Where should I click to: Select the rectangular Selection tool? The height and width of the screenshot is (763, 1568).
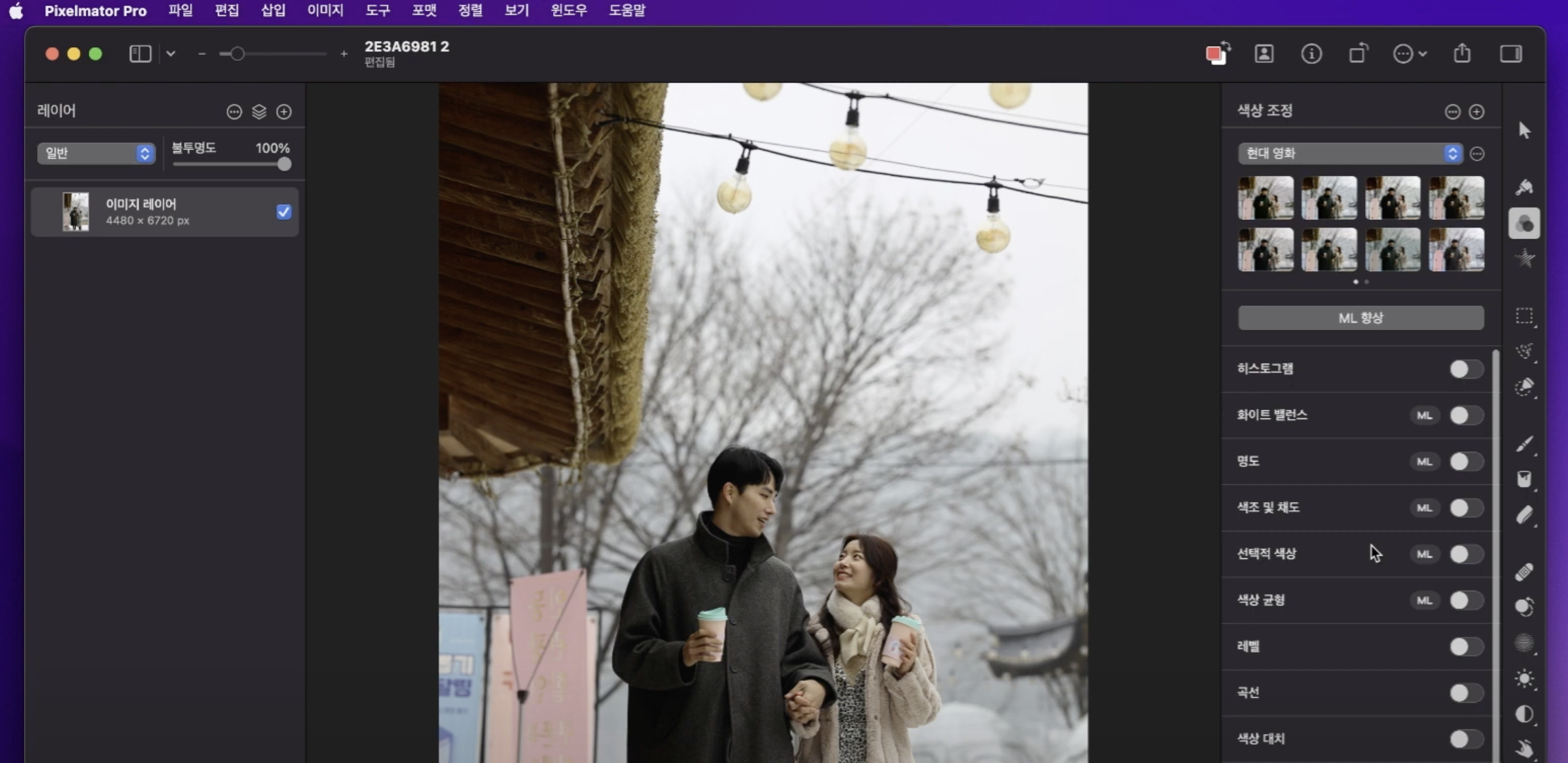click(1524, 316)
